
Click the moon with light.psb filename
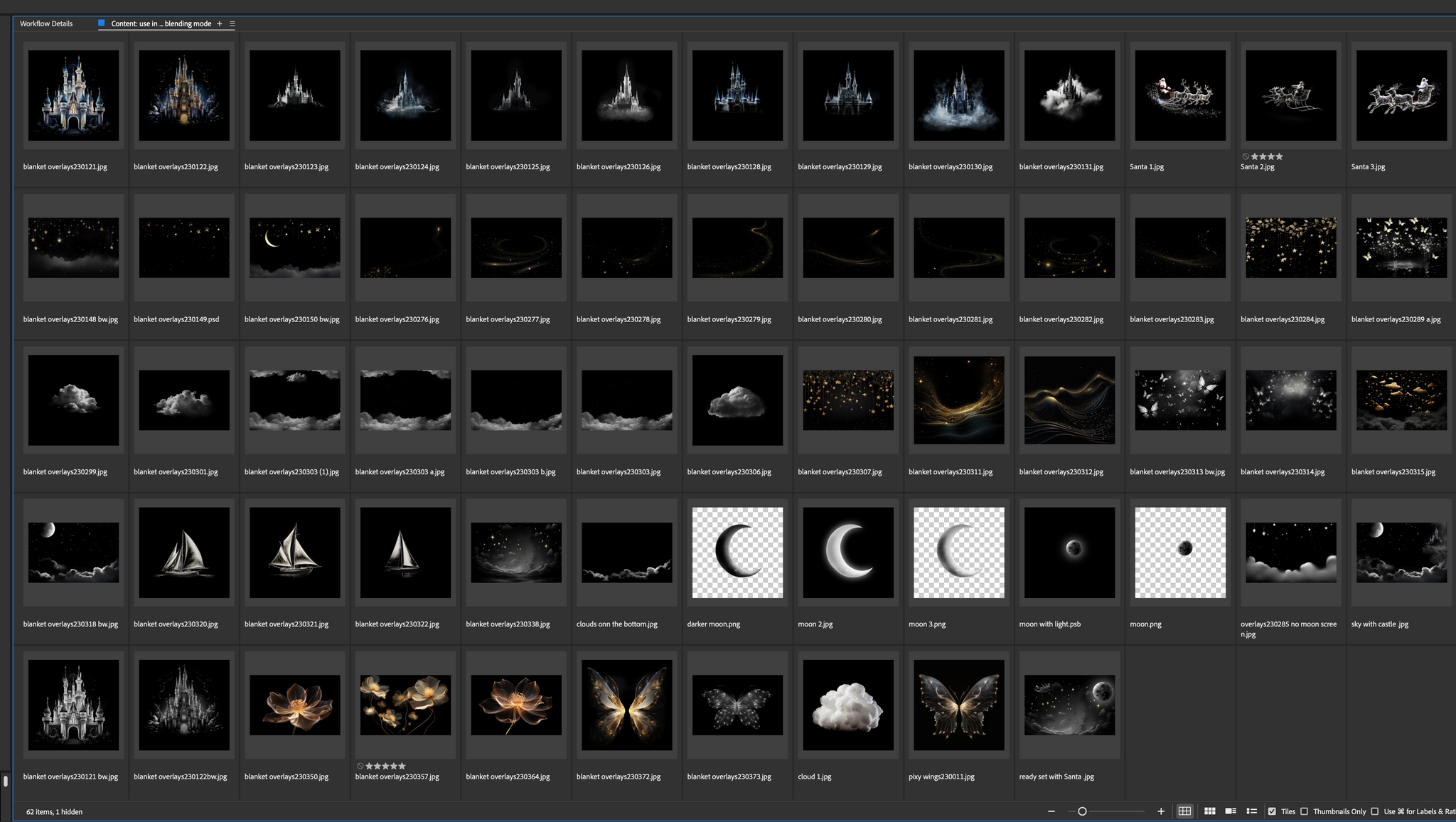(x=1049, y=624)
